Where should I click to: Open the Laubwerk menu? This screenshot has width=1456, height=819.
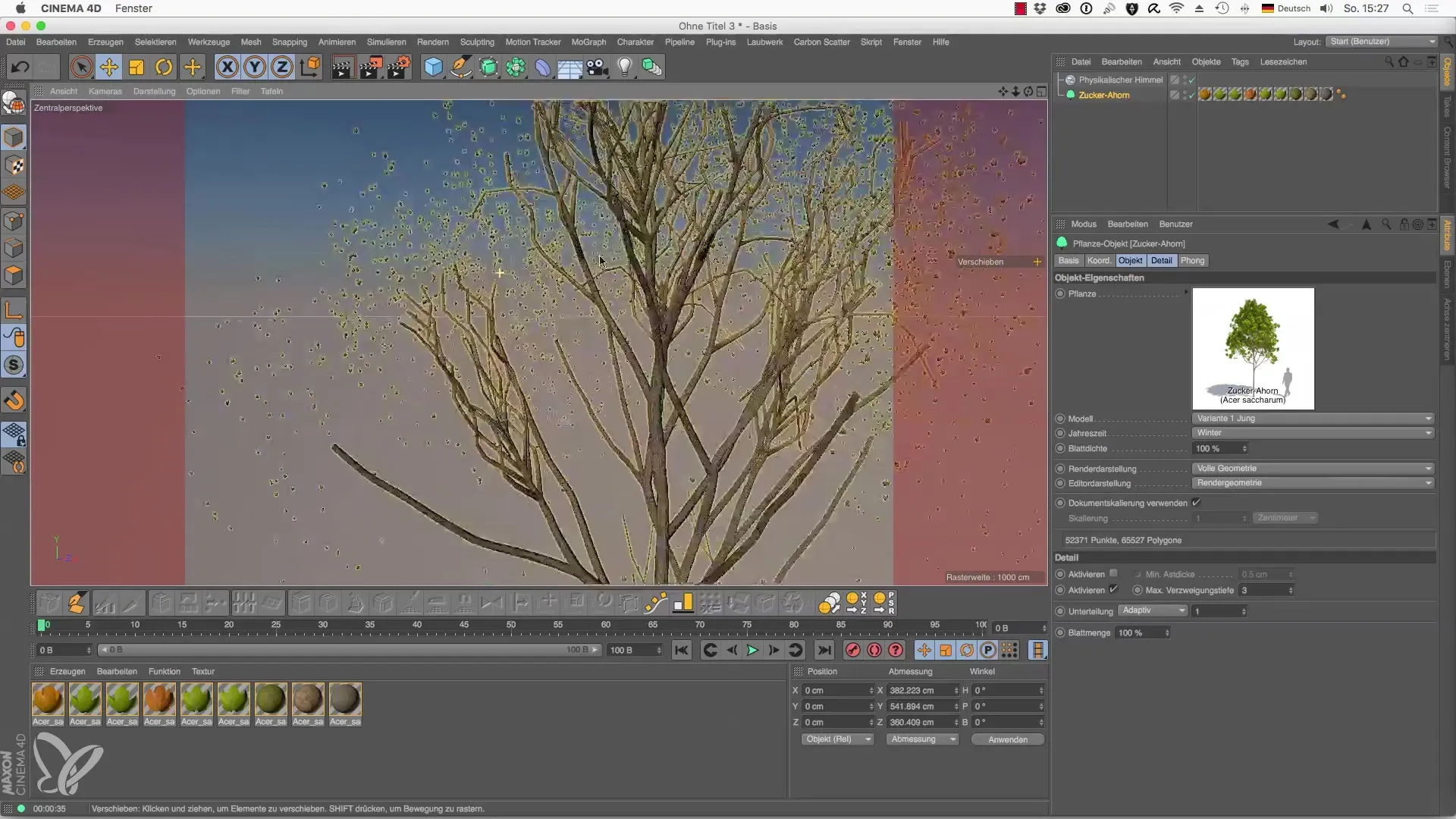pos(764,42)
